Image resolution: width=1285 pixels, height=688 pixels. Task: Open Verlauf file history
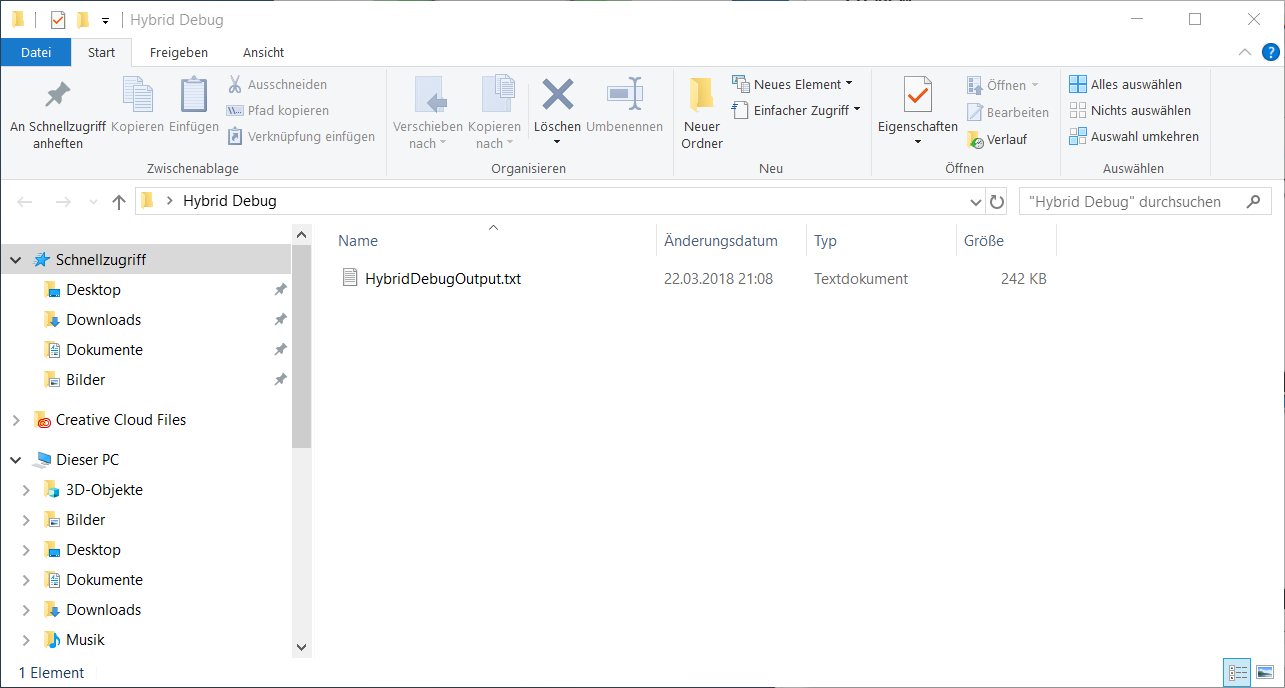pyautogui.click(x=997, y=139)
